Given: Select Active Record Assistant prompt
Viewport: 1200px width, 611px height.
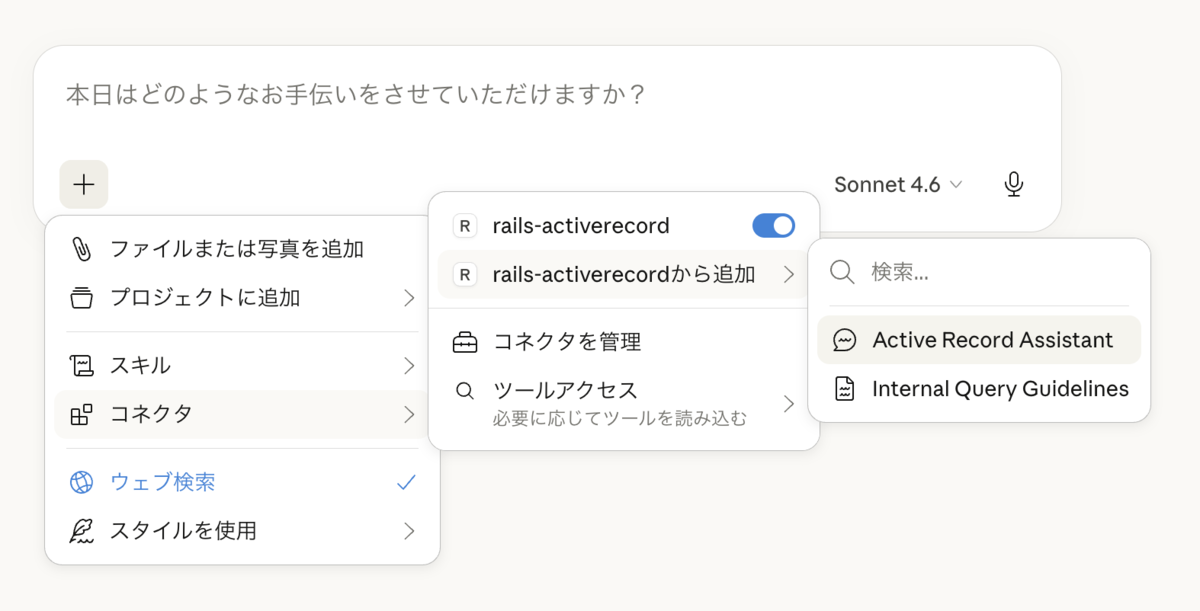Looking at the screenshot, I should pyautogui.click(x=979, y=340).
